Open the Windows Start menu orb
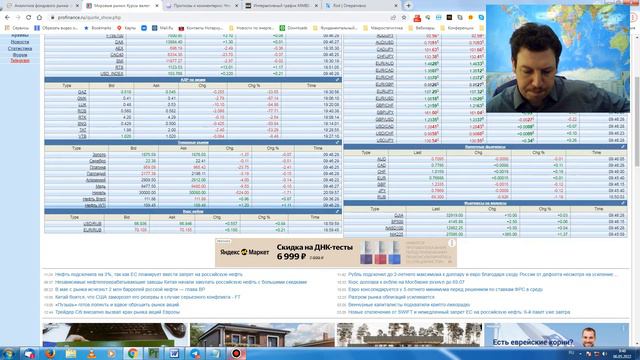 point(9,353)
